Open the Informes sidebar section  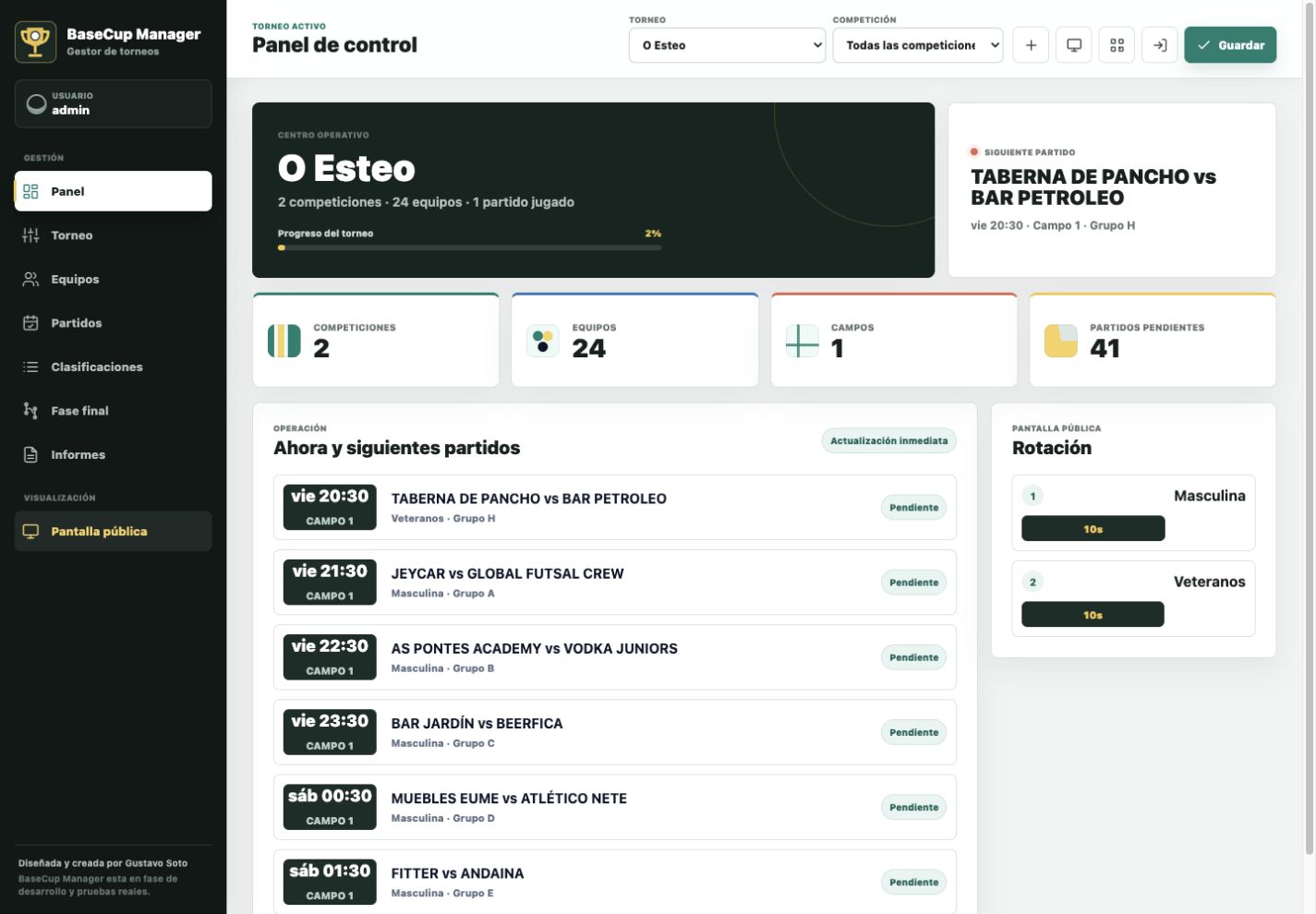114,454
